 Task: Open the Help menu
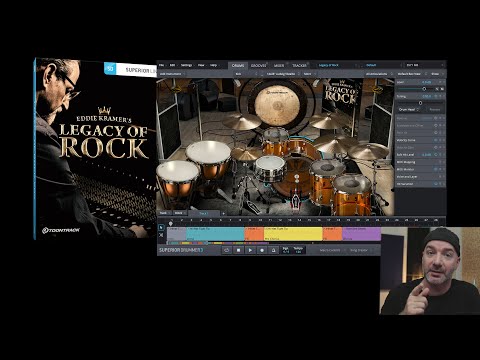click(213, 65)
